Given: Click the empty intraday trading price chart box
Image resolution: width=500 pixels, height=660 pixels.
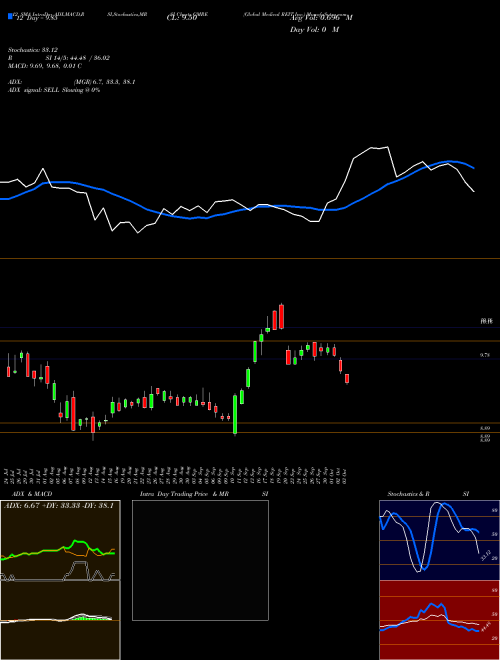Looking at the screenshot, I should tap(200, 560).
